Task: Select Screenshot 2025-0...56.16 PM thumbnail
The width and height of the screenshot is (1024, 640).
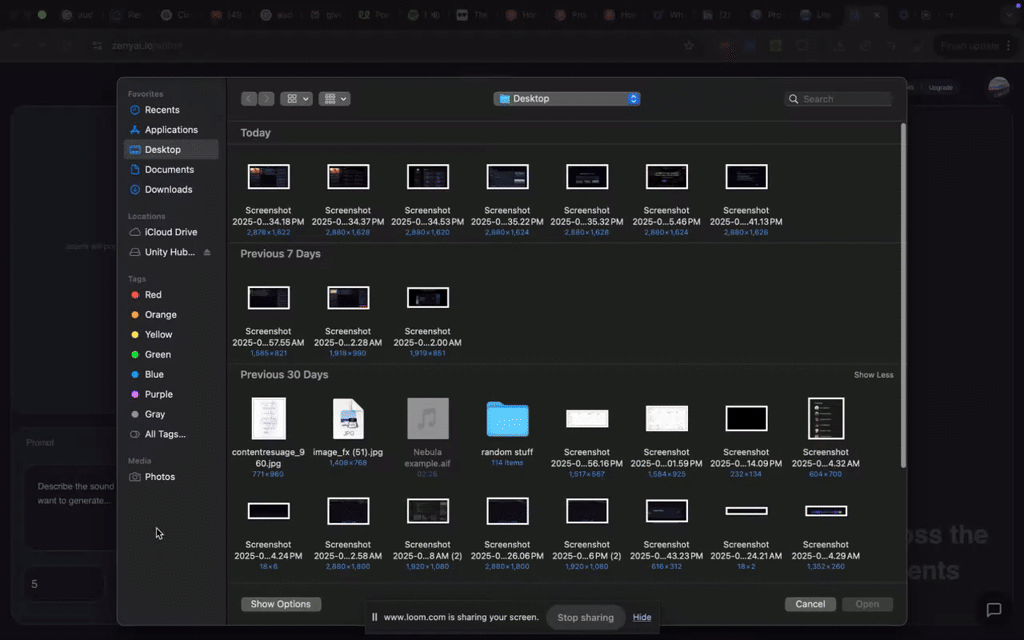Action: click(587, 419)
